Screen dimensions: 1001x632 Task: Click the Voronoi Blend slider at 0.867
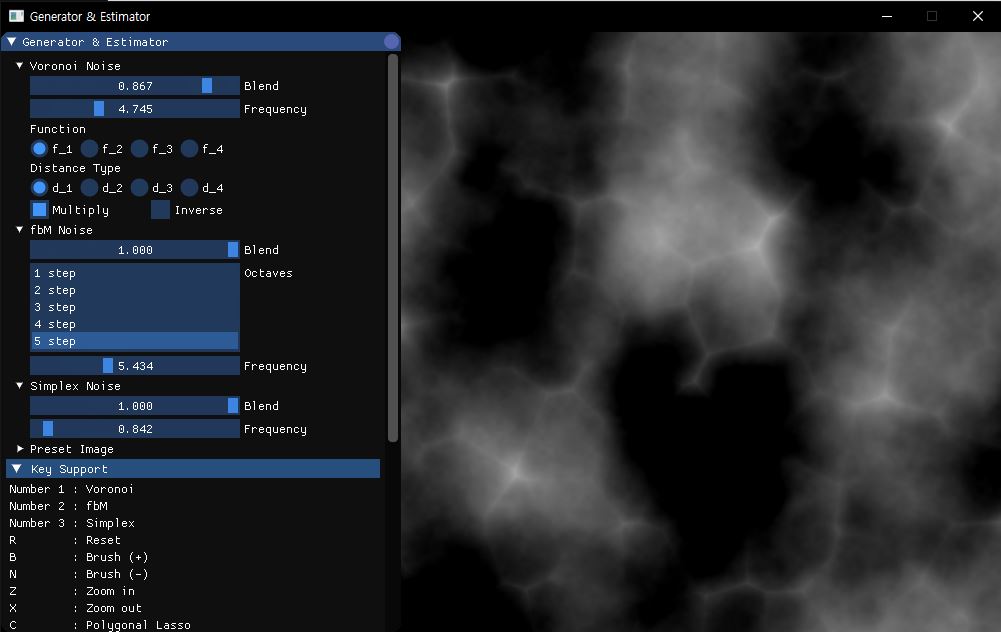pyautogui.click(x=135, y=86)
